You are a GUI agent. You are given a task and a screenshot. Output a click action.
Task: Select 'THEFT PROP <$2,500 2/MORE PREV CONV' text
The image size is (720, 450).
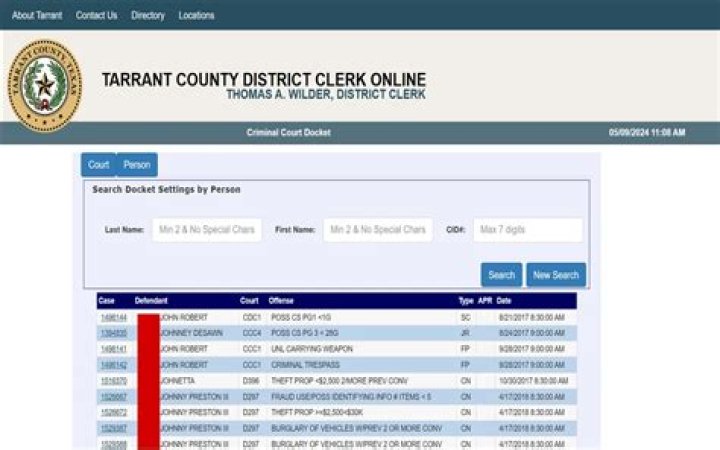tap(339, 381)
